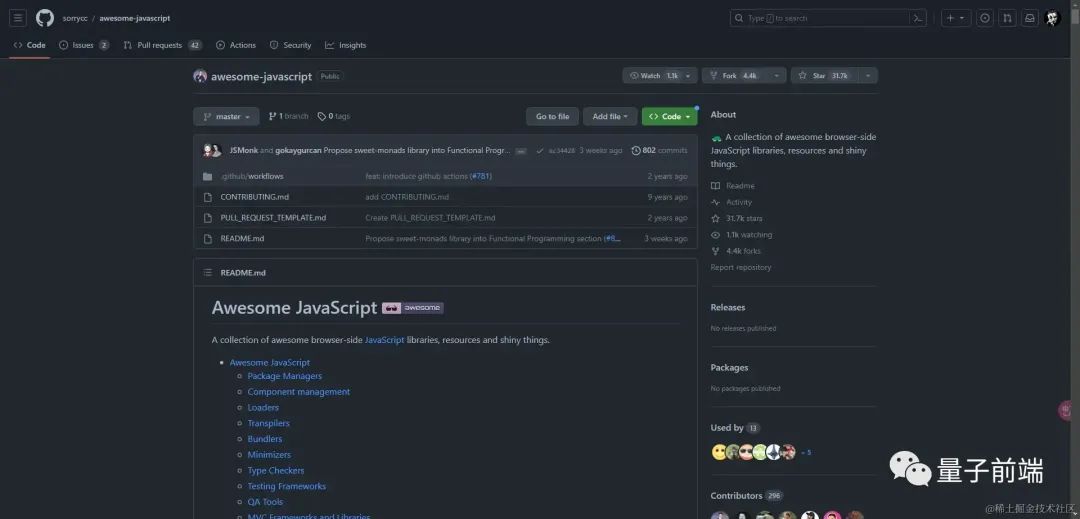
Task: Switch to the Pull requests tab
Action: click(163, 45)
